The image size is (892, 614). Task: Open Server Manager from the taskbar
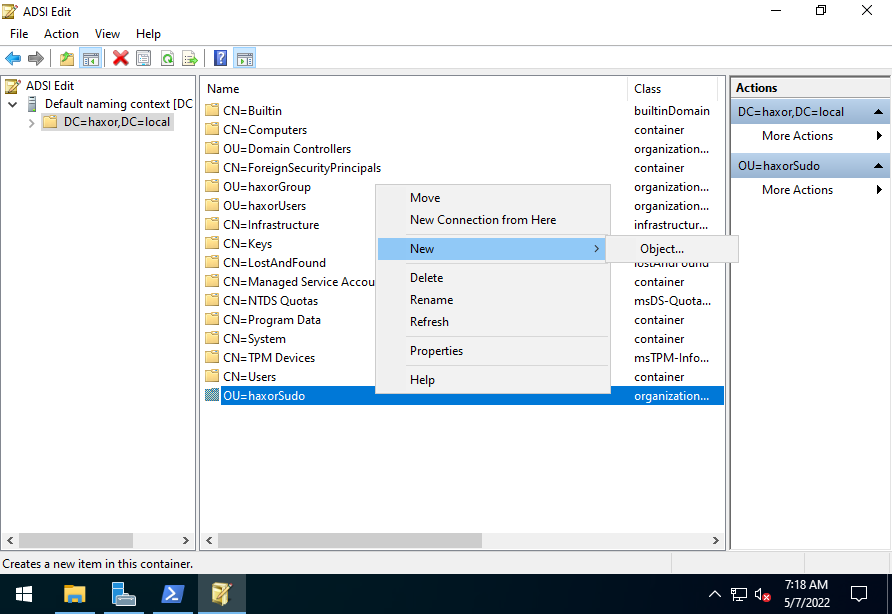(x=123, y=595)
